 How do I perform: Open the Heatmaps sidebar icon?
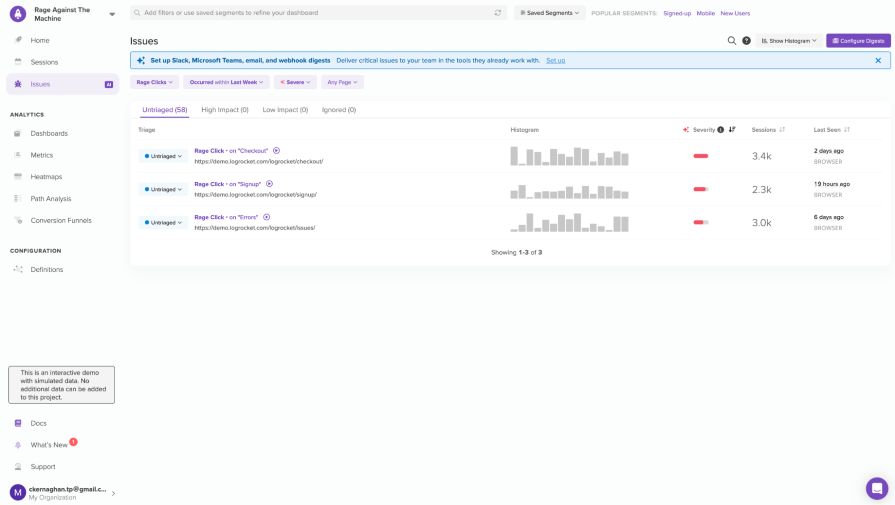(18, 177)
